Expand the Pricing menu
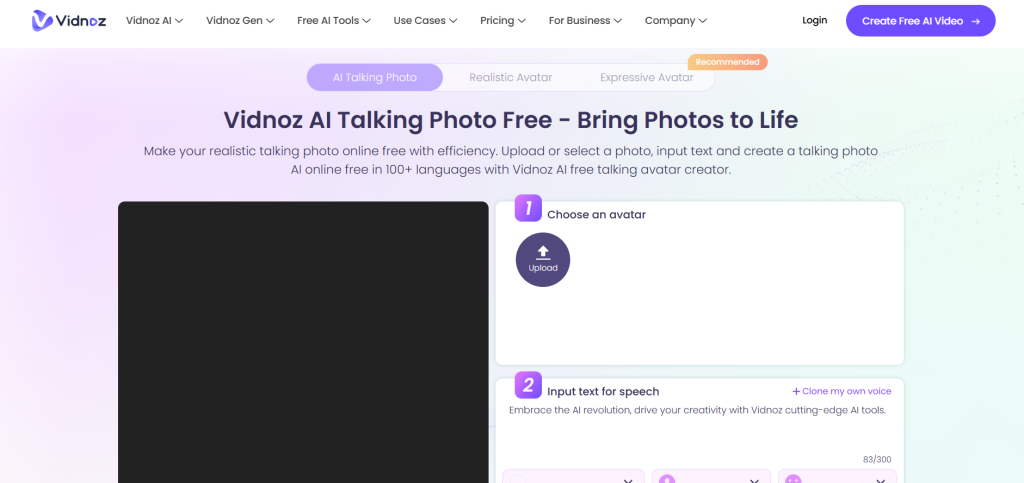The width and height of the screenshot is (1024, 483). click(x=503, y=20)
